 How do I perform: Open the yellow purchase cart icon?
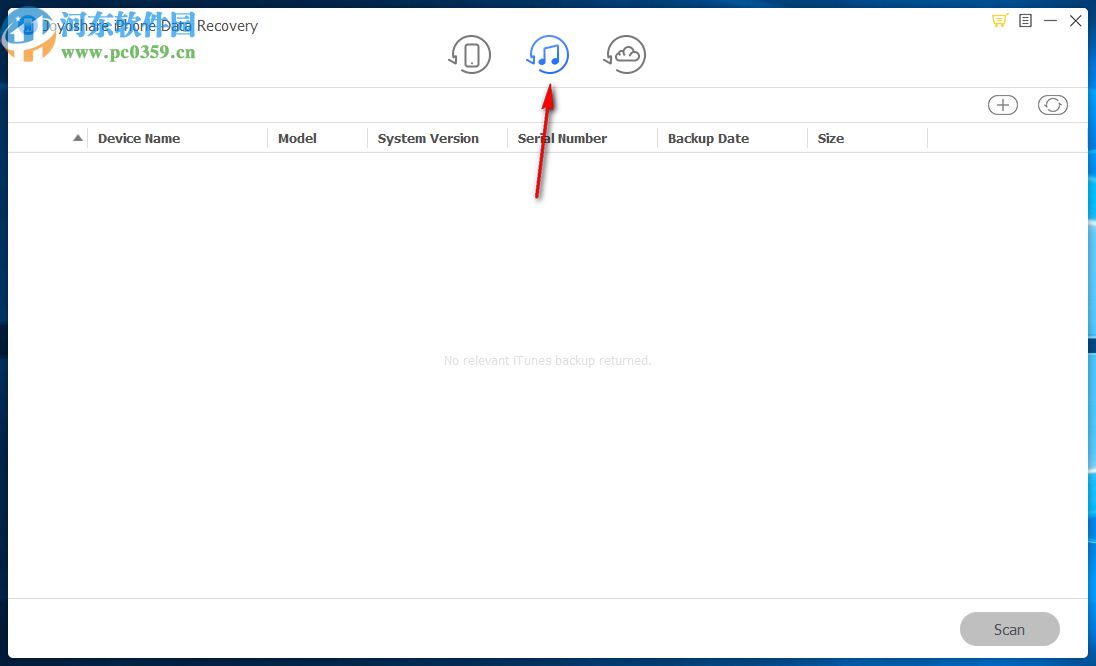pyautogui.click(x=999, y=20)
